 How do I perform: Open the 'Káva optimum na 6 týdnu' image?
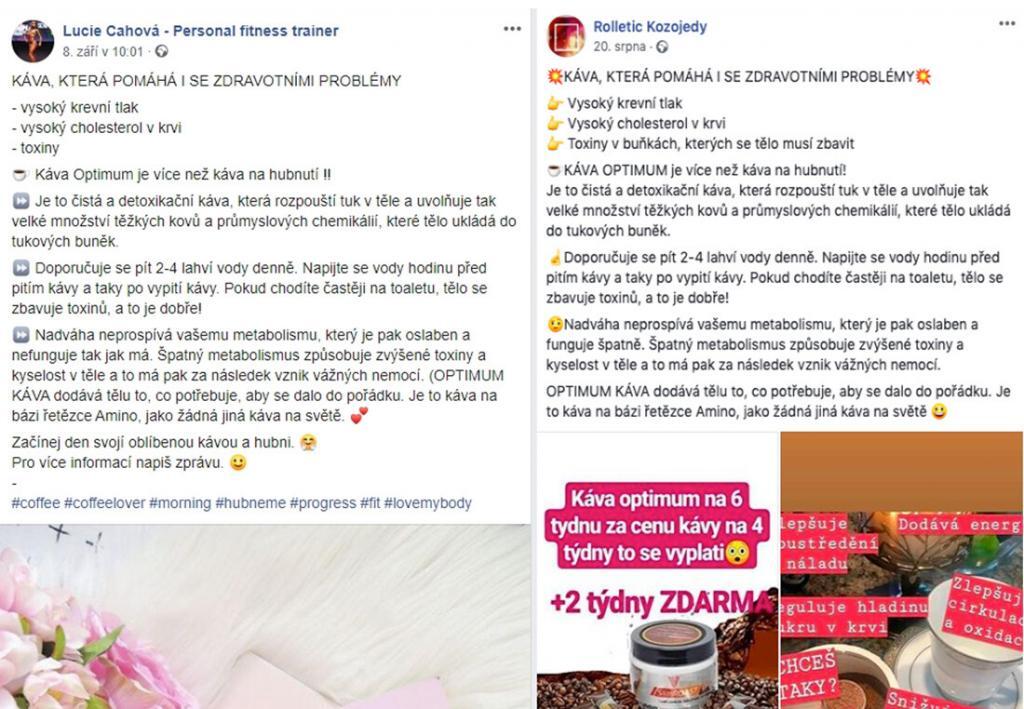point(658,571)
